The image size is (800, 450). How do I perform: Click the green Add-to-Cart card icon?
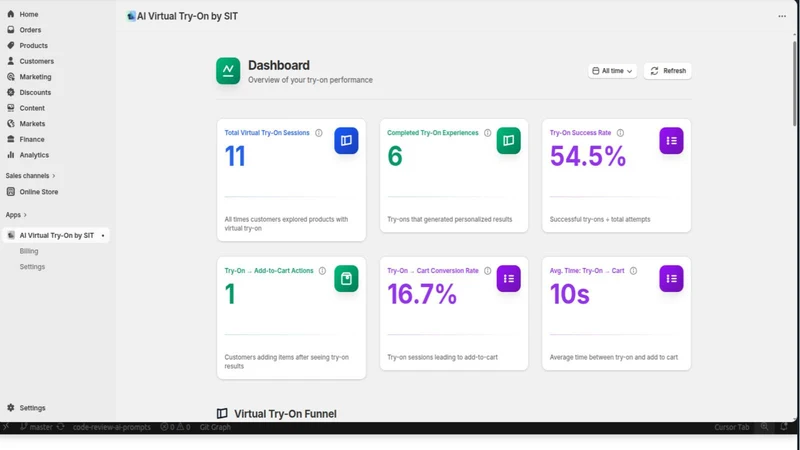[x=346, y=279]
